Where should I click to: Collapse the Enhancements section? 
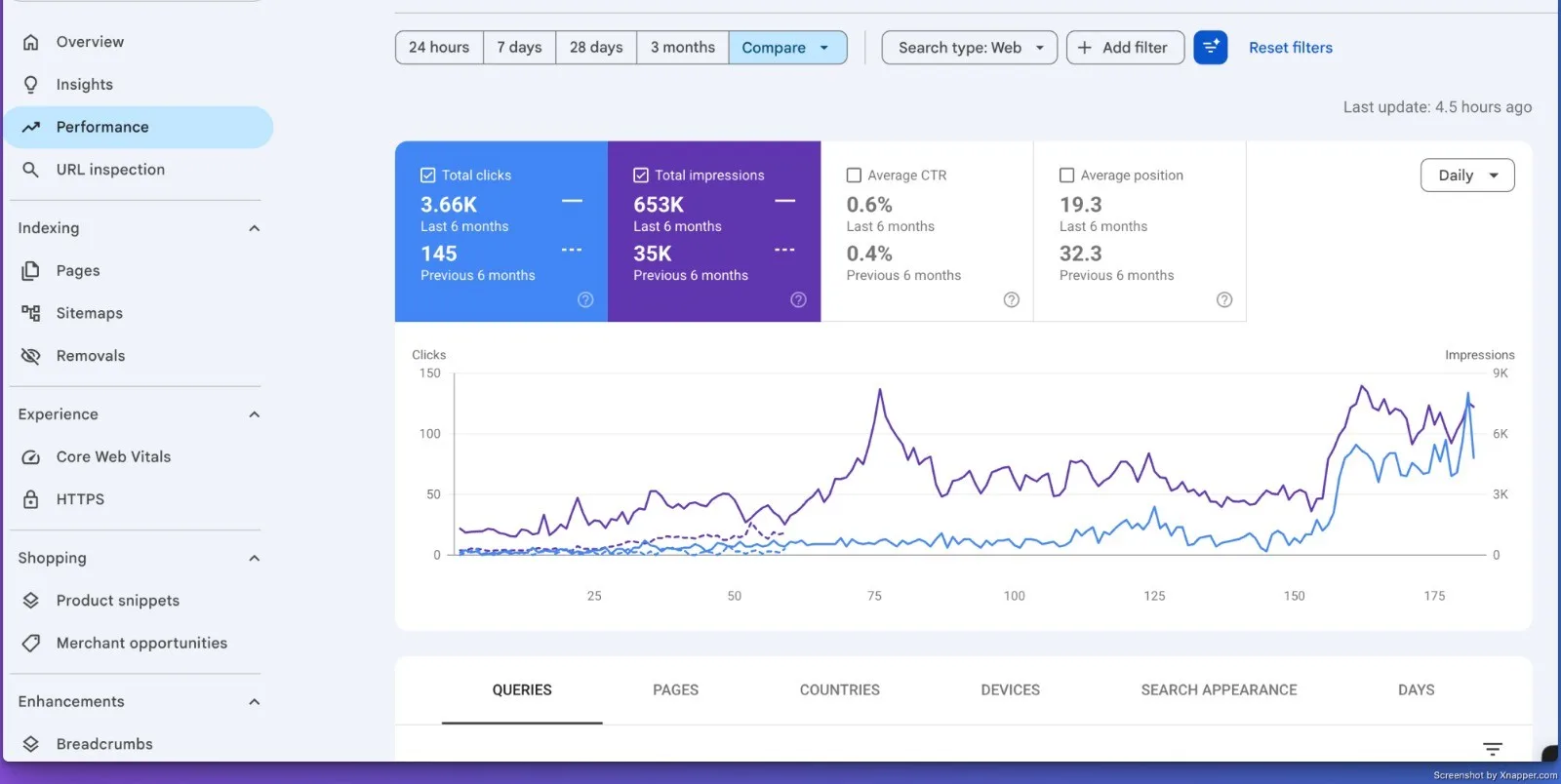point(255,702)
